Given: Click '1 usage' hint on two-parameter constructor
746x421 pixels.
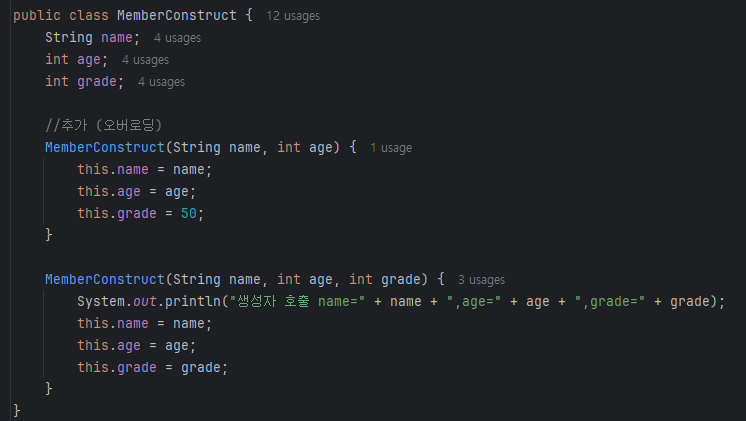Looking at the screenshot, I should (391, 148).
